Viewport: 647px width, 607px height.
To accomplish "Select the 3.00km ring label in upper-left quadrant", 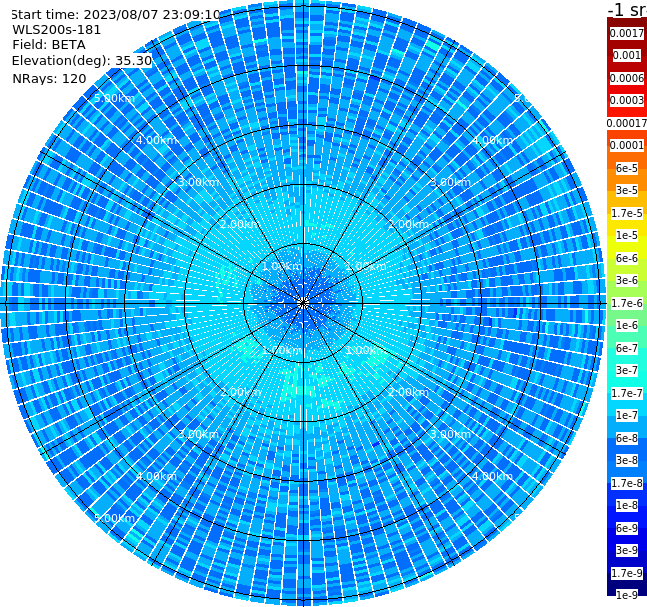I will pos(198,182).
